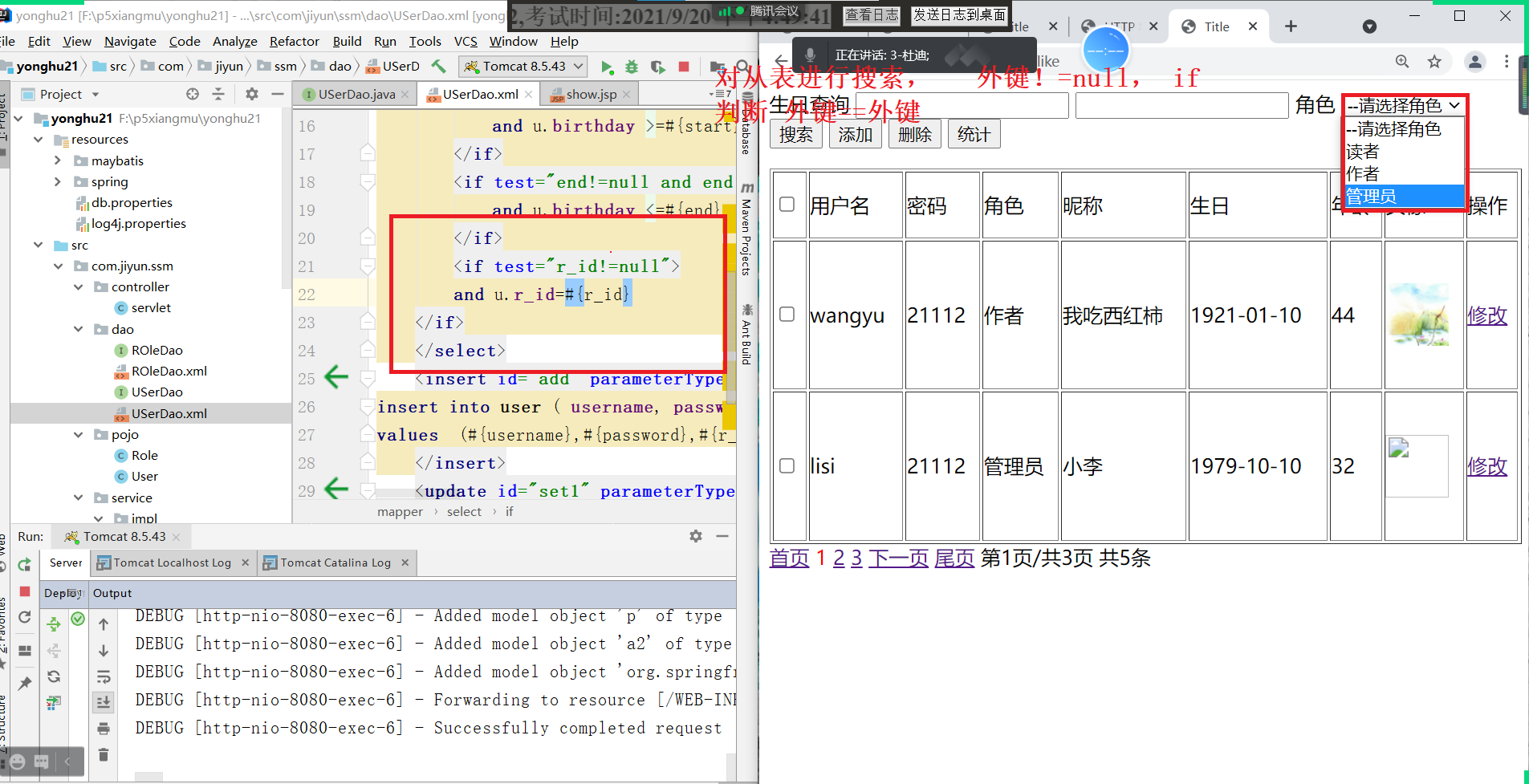The height and width of the screenshot is (784, 1529).
Task: Choose 作者 in the role list
Action: (x=1404, y=174)
